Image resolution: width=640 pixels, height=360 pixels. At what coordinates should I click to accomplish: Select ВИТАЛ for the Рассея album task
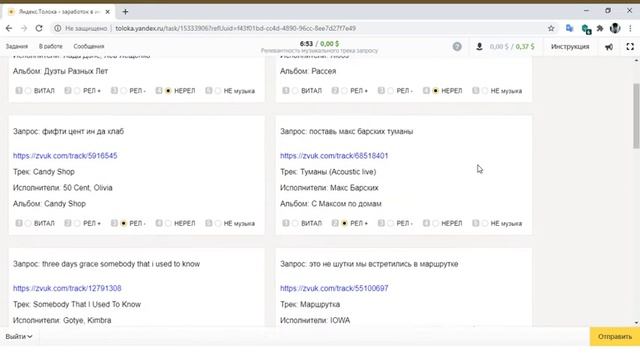pyautogui.click(x=295, y=91)
